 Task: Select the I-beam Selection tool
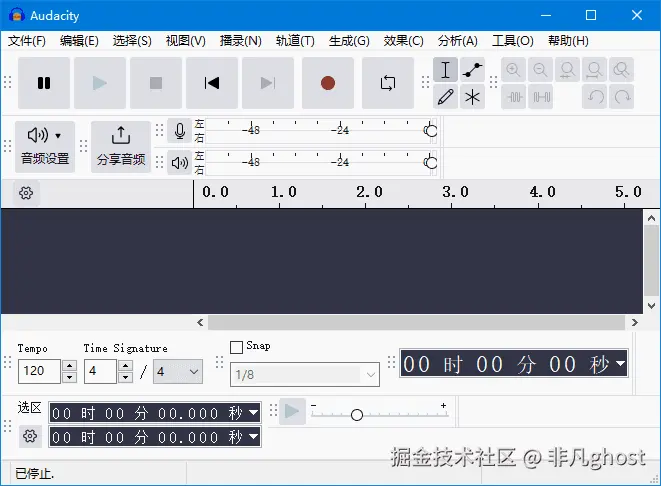click(445, 70)
